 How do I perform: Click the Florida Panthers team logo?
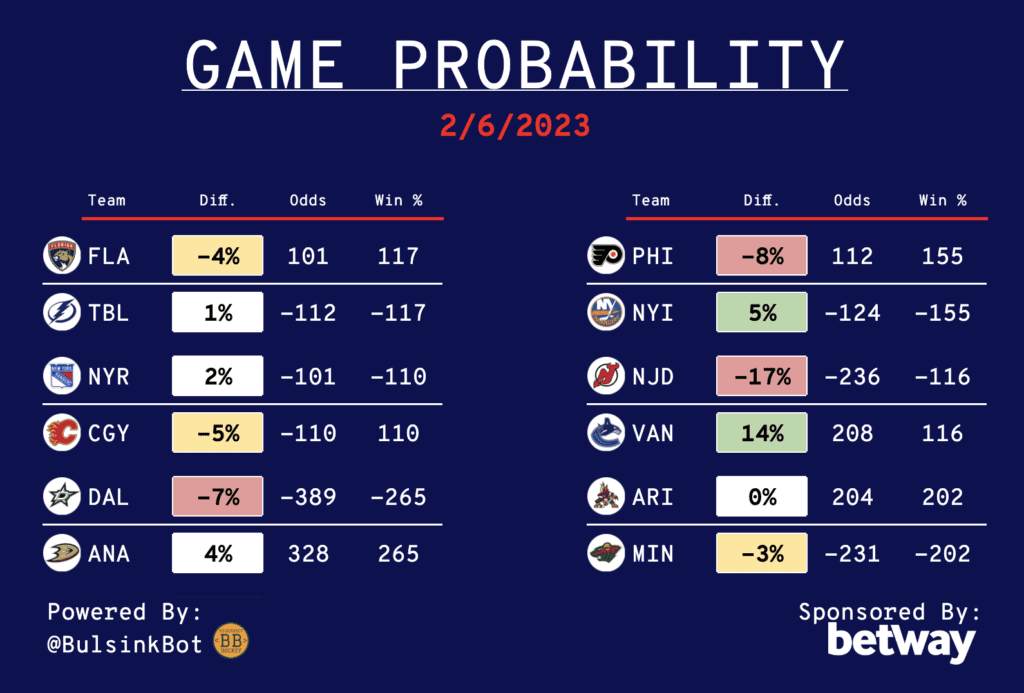pos(61,256)
